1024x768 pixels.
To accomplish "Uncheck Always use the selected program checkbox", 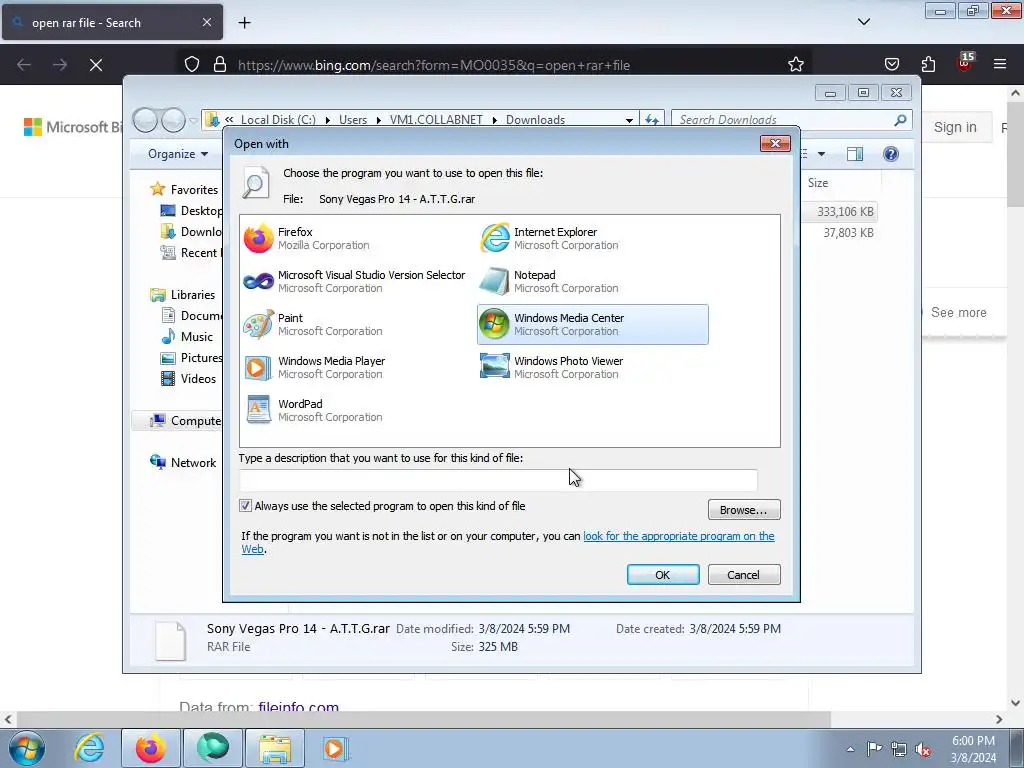I will coord(246,505).
